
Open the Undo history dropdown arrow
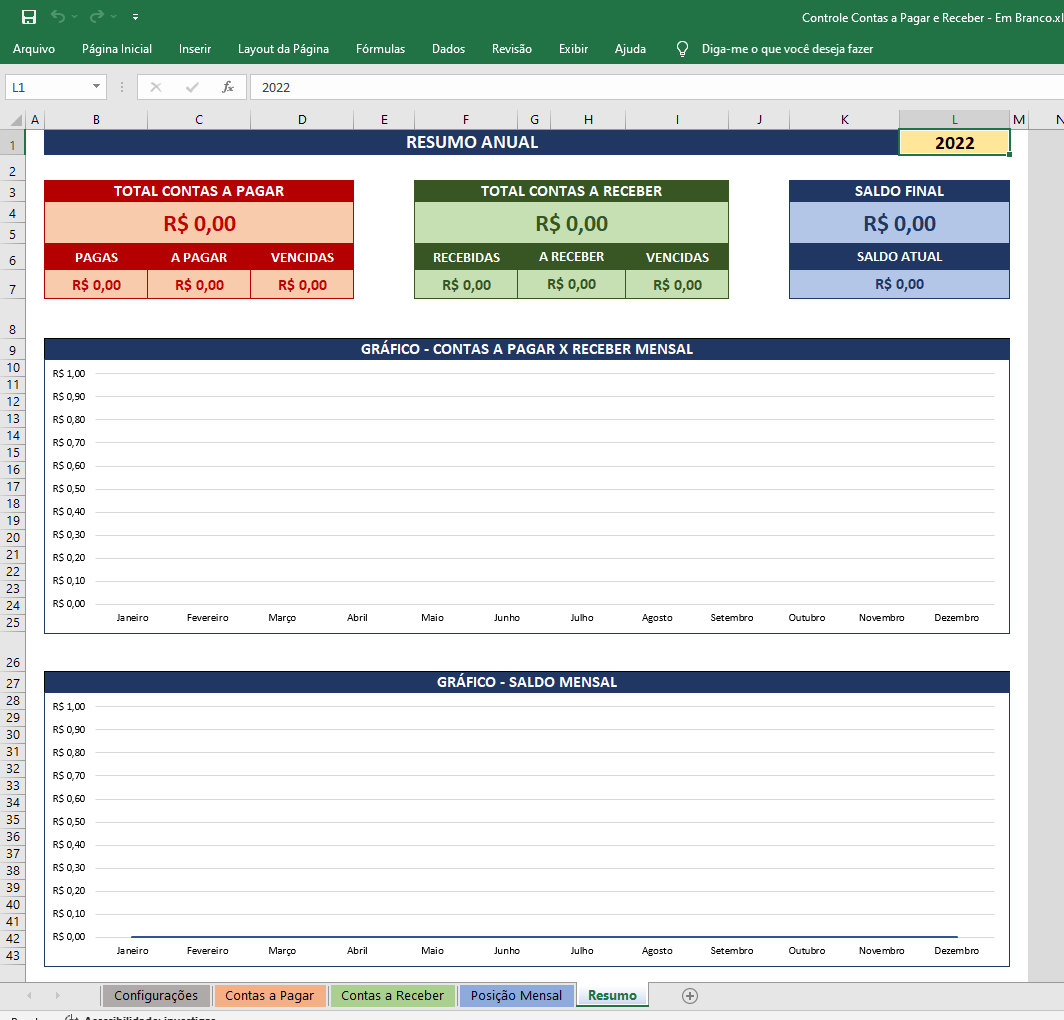[75, 17]
